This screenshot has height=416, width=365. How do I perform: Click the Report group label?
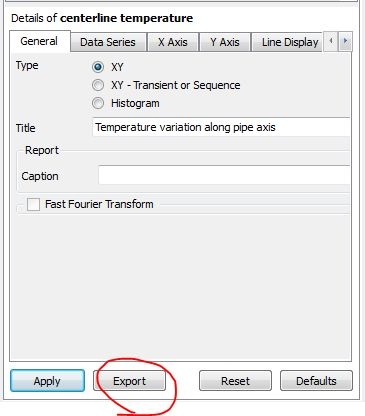pos(42,150)
